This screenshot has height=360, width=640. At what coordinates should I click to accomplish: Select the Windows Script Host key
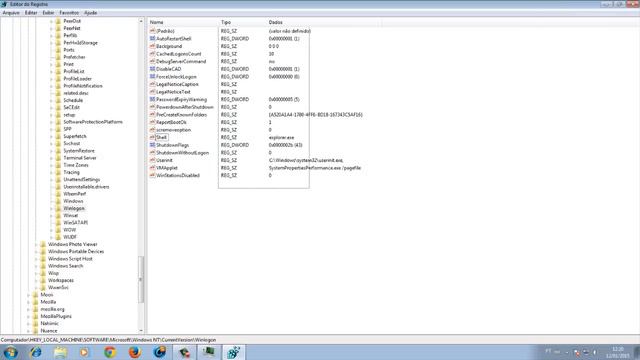coord(70,258)
